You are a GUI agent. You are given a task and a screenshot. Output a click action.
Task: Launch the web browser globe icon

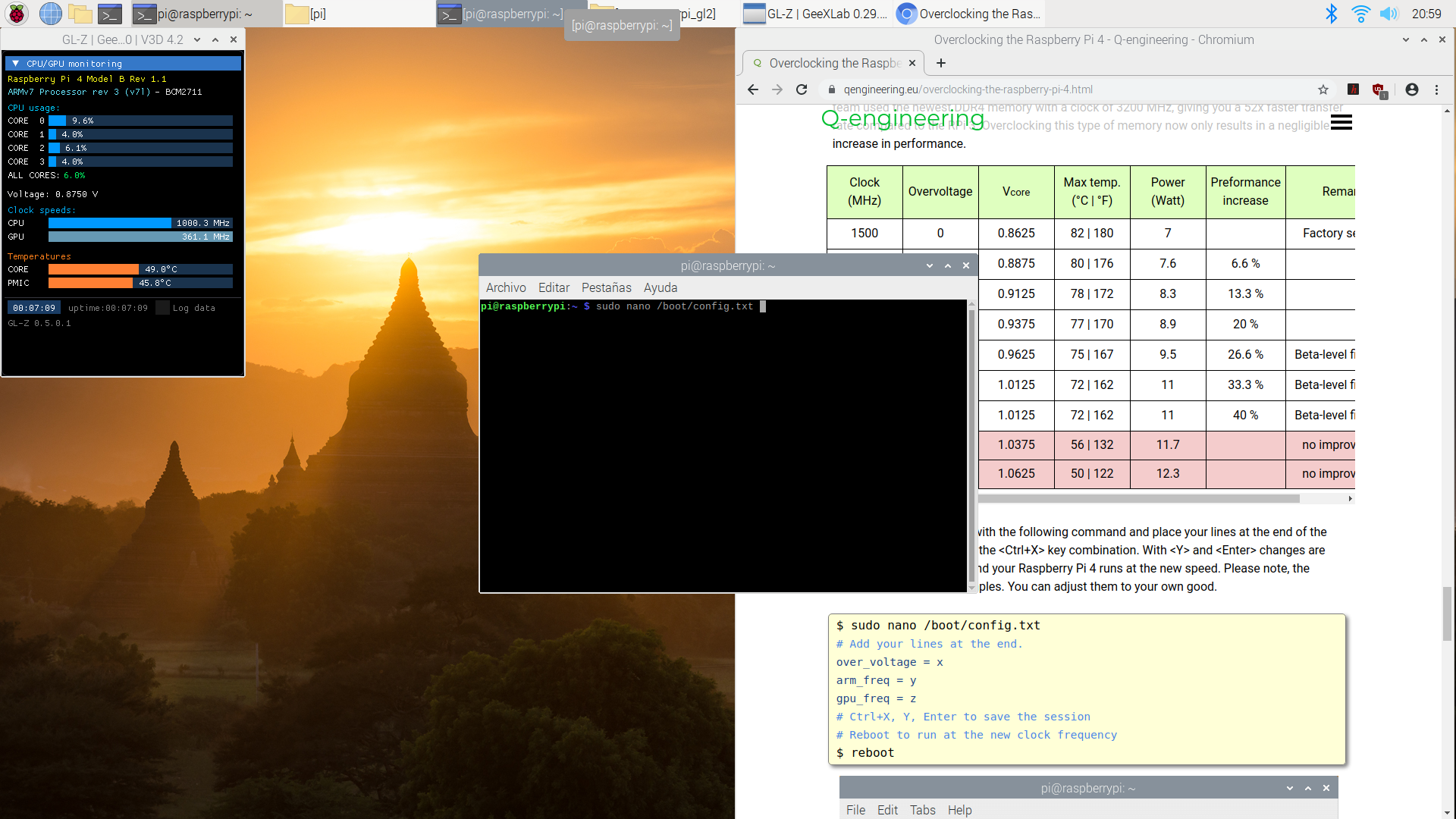50,13
